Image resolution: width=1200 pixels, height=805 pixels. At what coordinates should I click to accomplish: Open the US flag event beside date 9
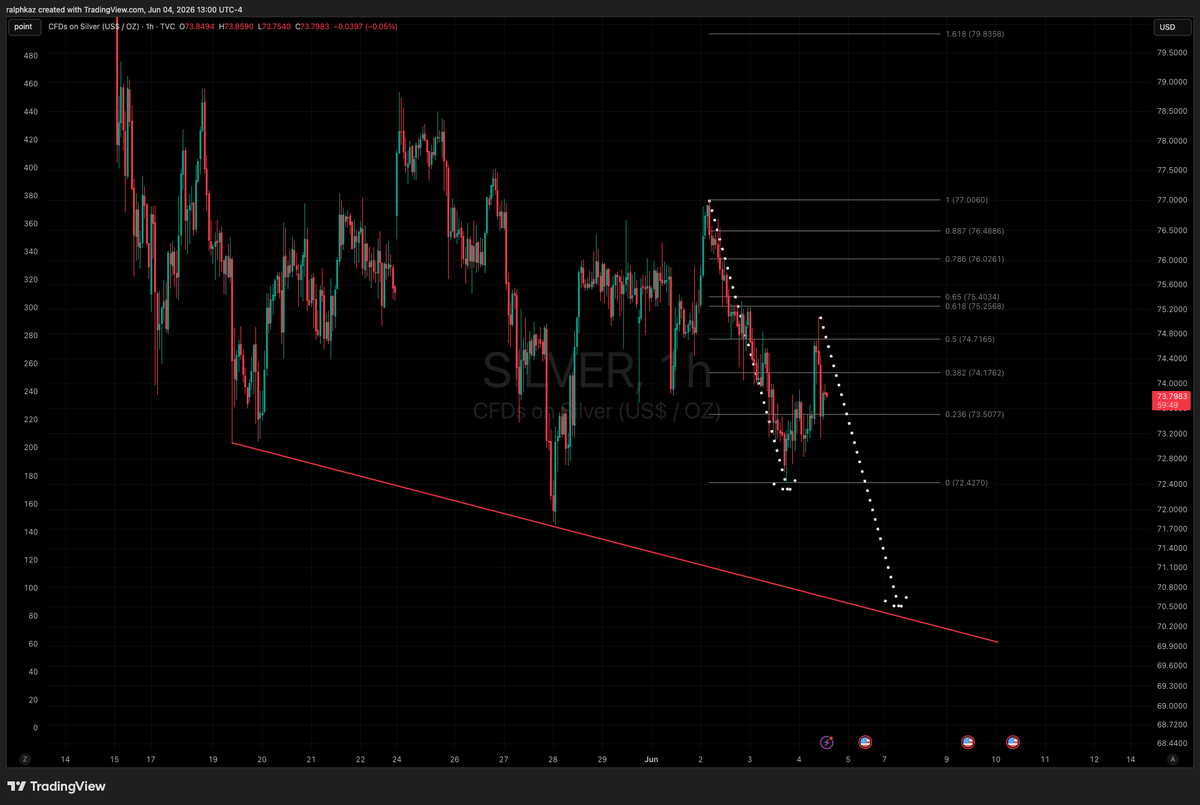[x=967, y=742]
